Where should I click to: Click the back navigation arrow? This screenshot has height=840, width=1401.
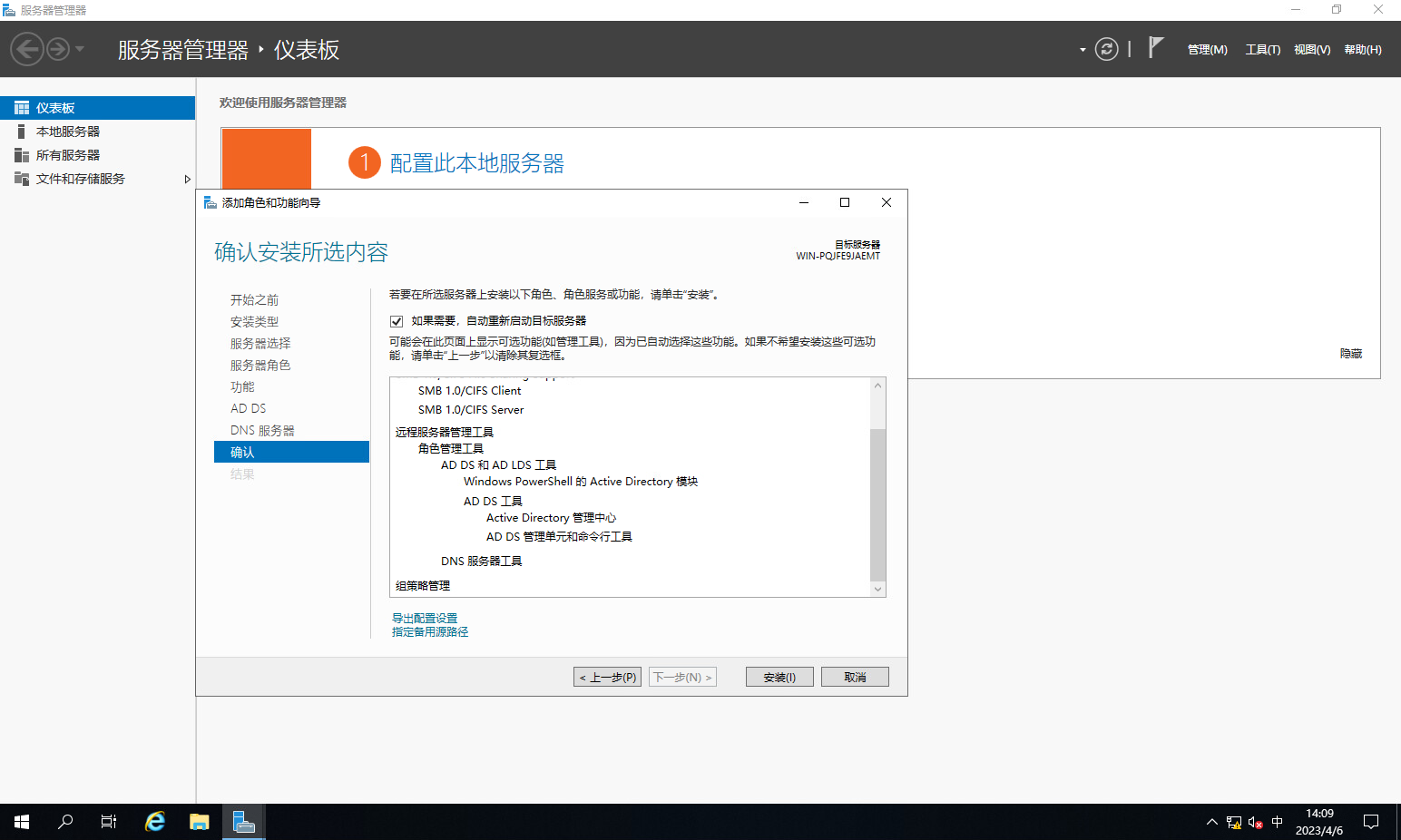(27, 49)
